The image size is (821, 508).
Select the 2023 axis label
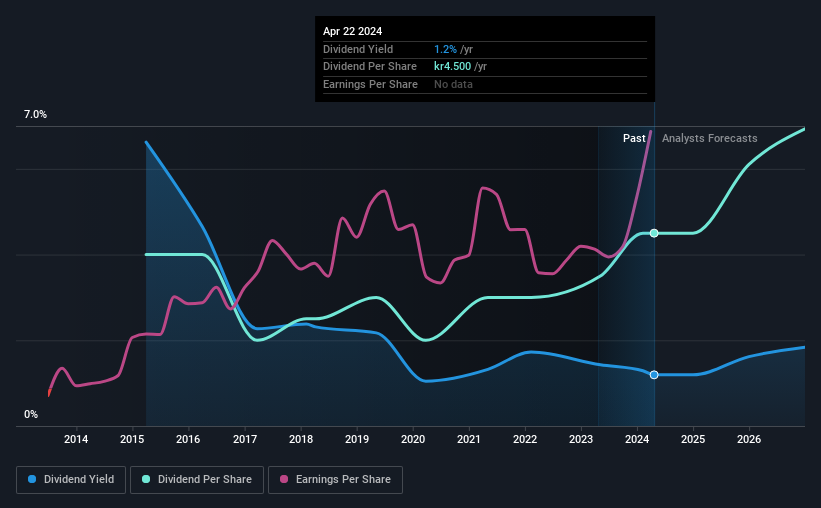tap(581, 439)
